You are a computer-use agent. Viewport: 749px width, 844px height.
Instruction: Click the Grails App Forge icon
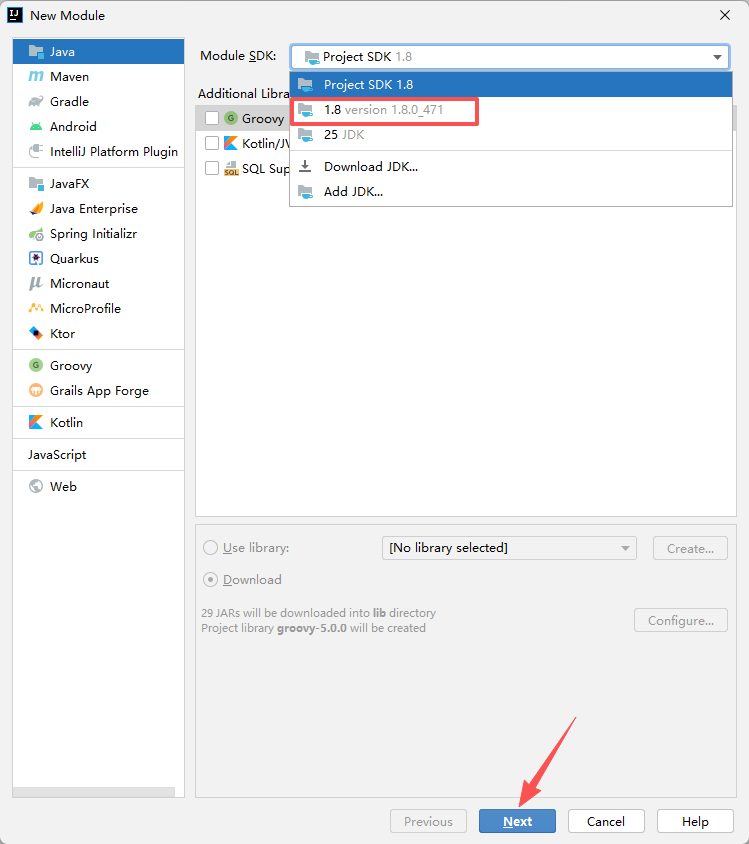click(x=36, y=390)
